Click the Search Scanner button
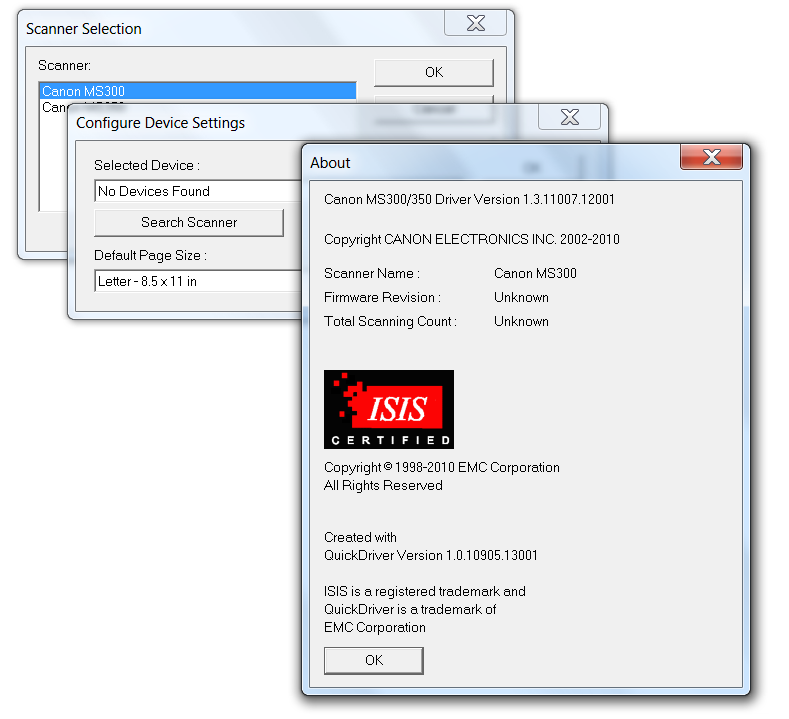Image resolution: width=789 pixels, height=719 pixels. pos(189,222)
